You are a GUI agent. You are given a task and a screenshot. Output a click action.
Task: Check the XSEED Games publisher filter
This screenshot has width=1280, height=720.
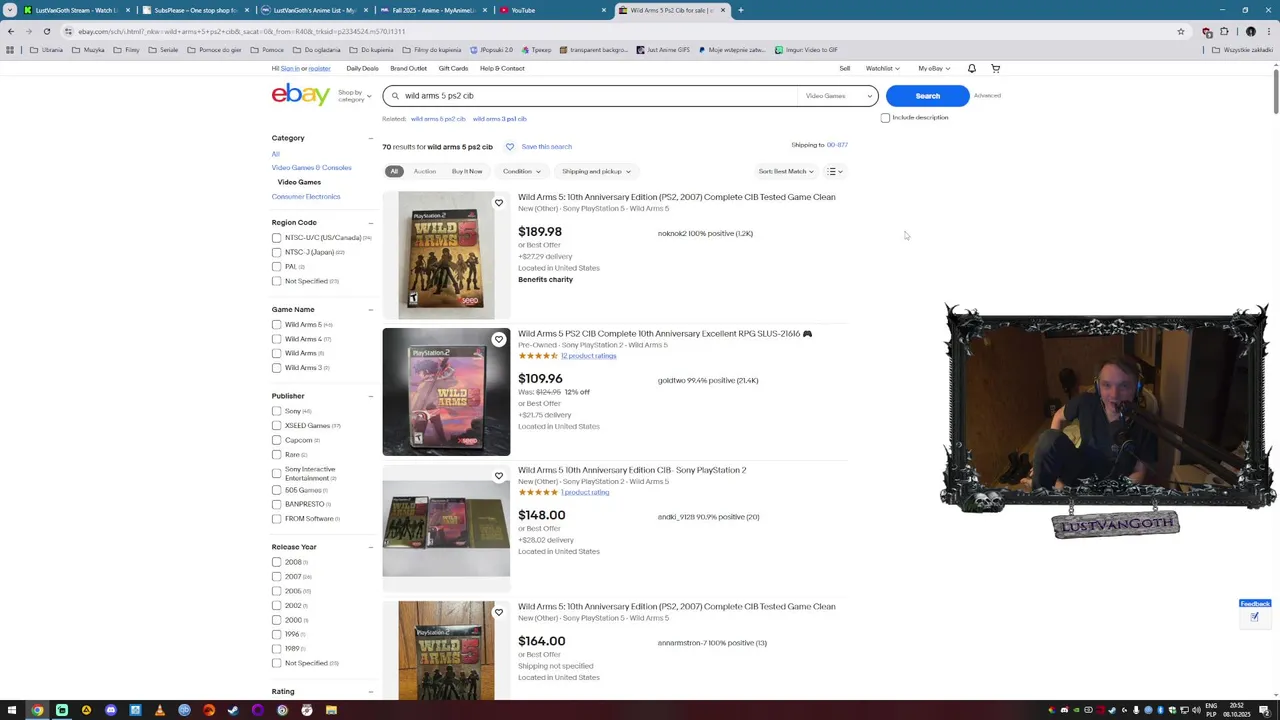(x=277, y=426)
